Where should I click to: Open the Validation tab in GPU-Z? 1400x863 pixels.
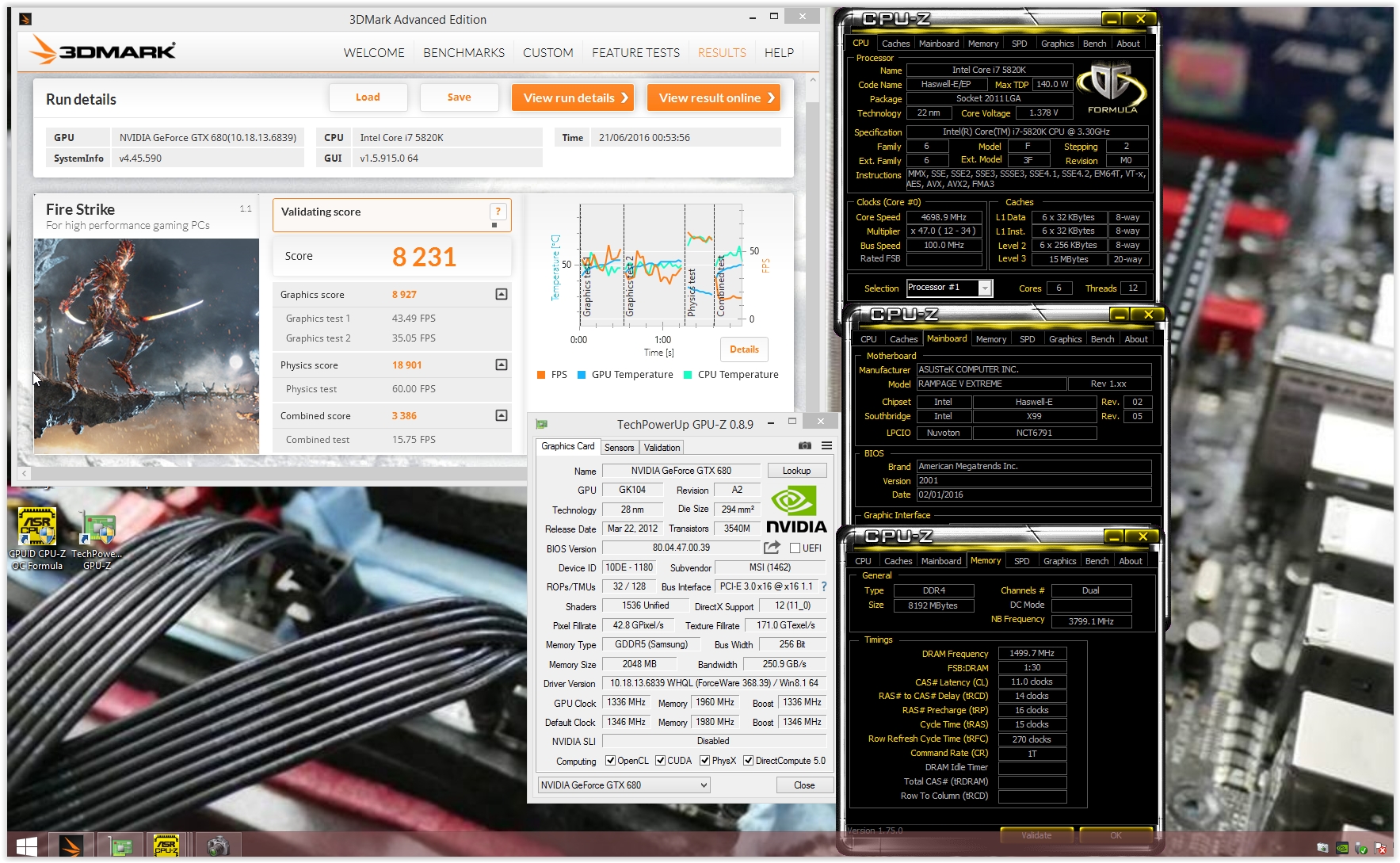[x=662, y=448]
